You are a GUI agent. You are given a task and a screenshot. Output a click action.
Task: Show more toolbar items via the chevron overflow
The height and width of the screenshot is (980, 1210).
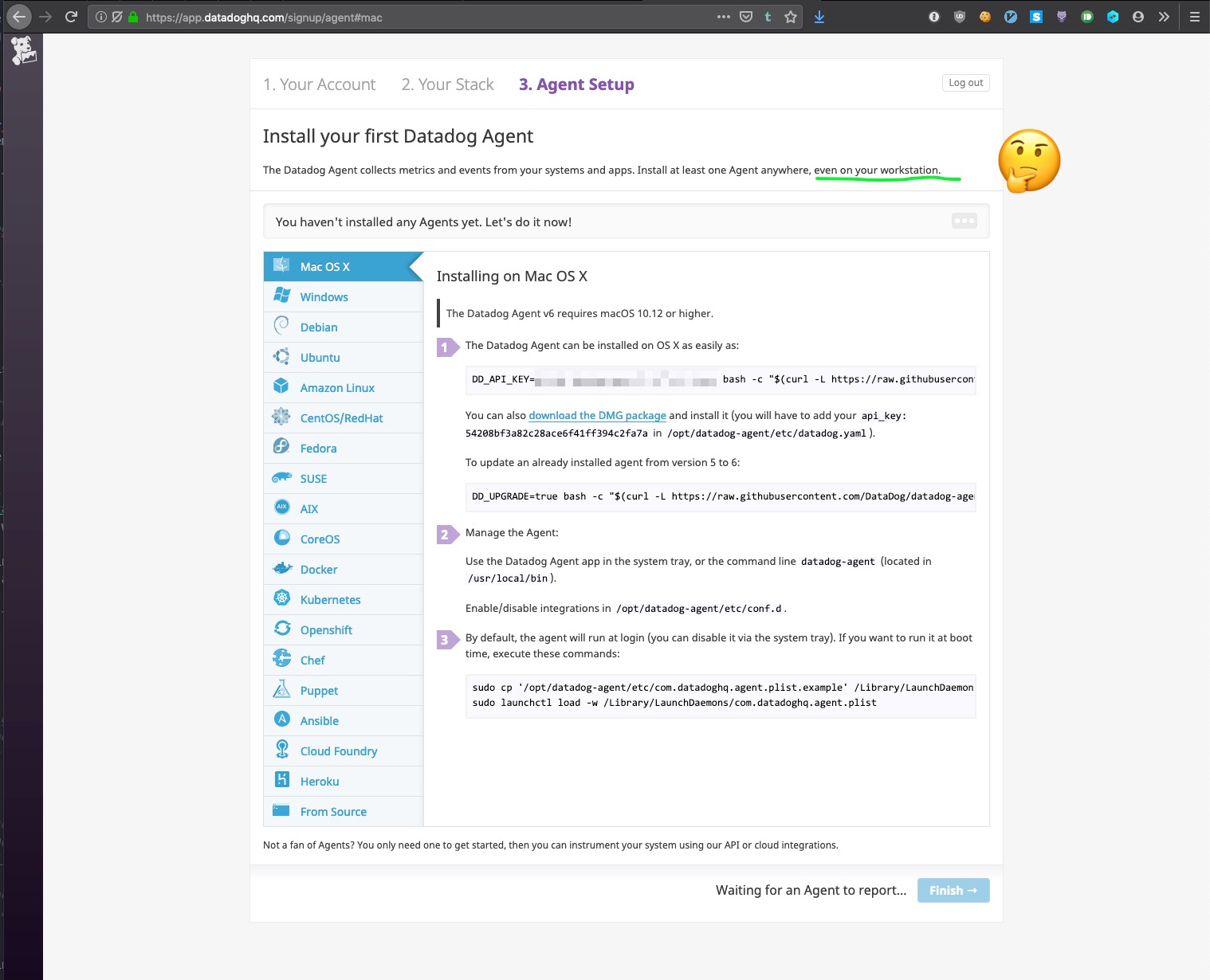tap(1164, 17)
